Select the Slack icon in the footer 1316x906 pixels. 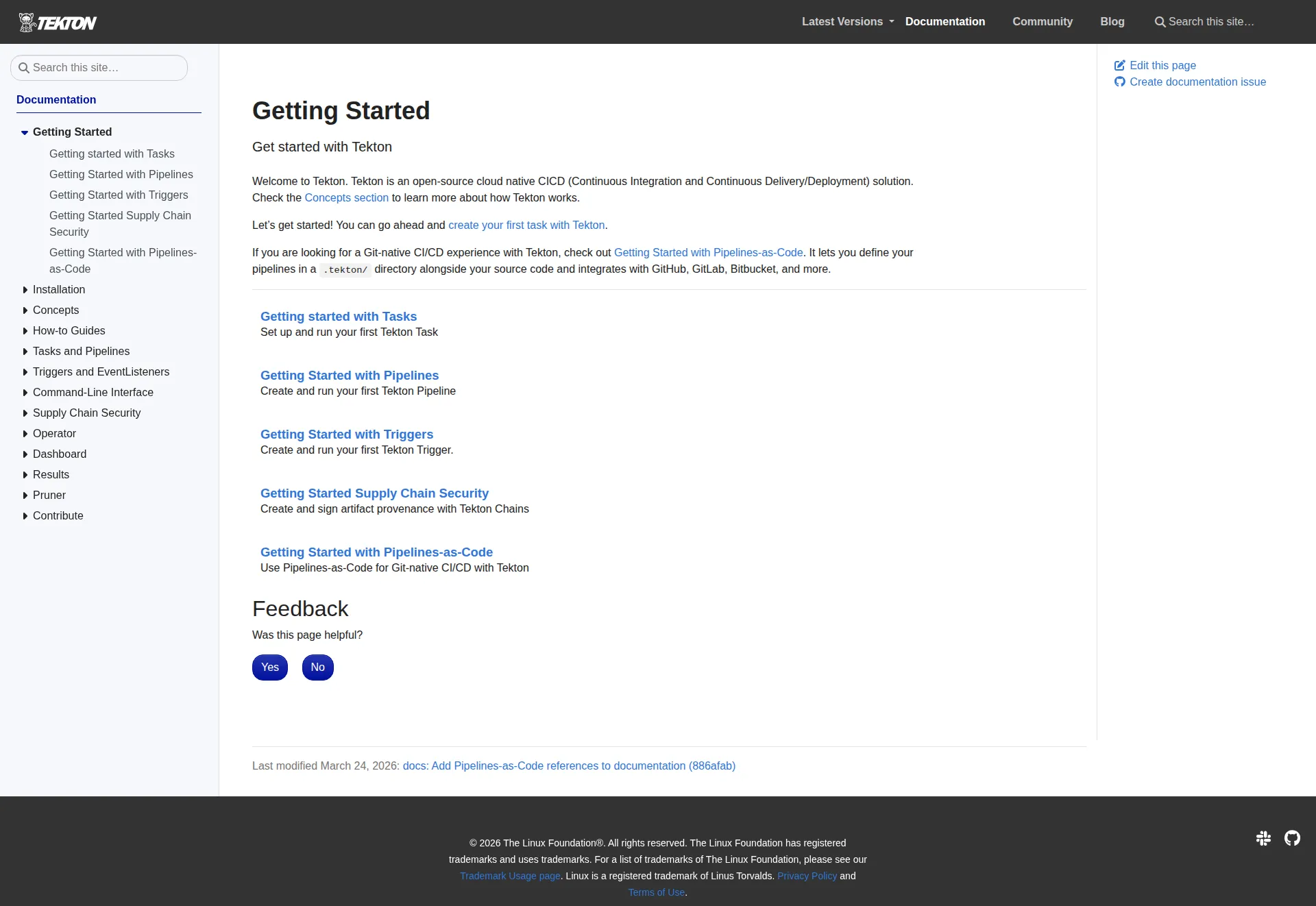pos(1263,838)
